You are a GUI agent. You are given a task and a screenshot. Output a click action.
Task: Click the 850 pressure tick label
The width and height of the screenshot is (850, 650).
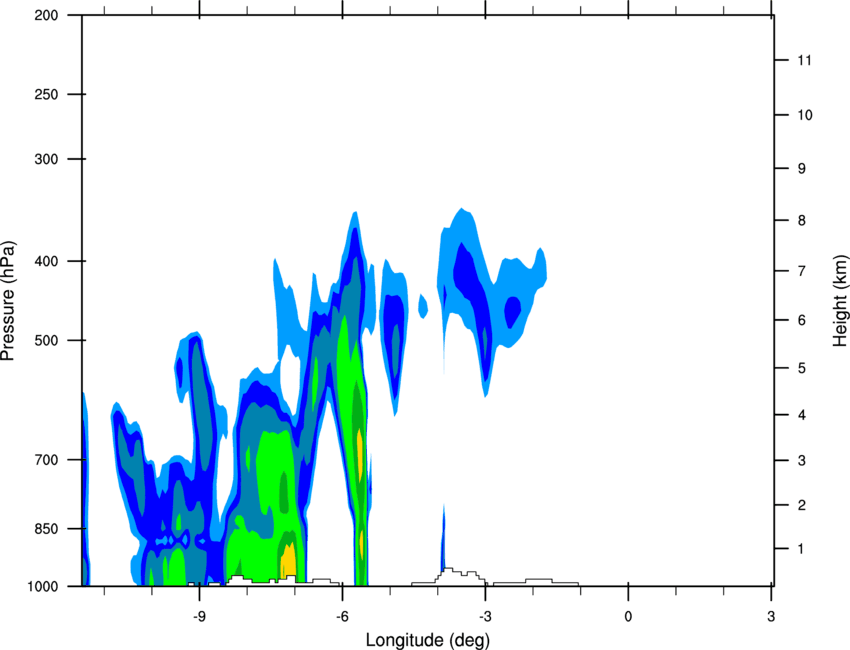(46, 529)
